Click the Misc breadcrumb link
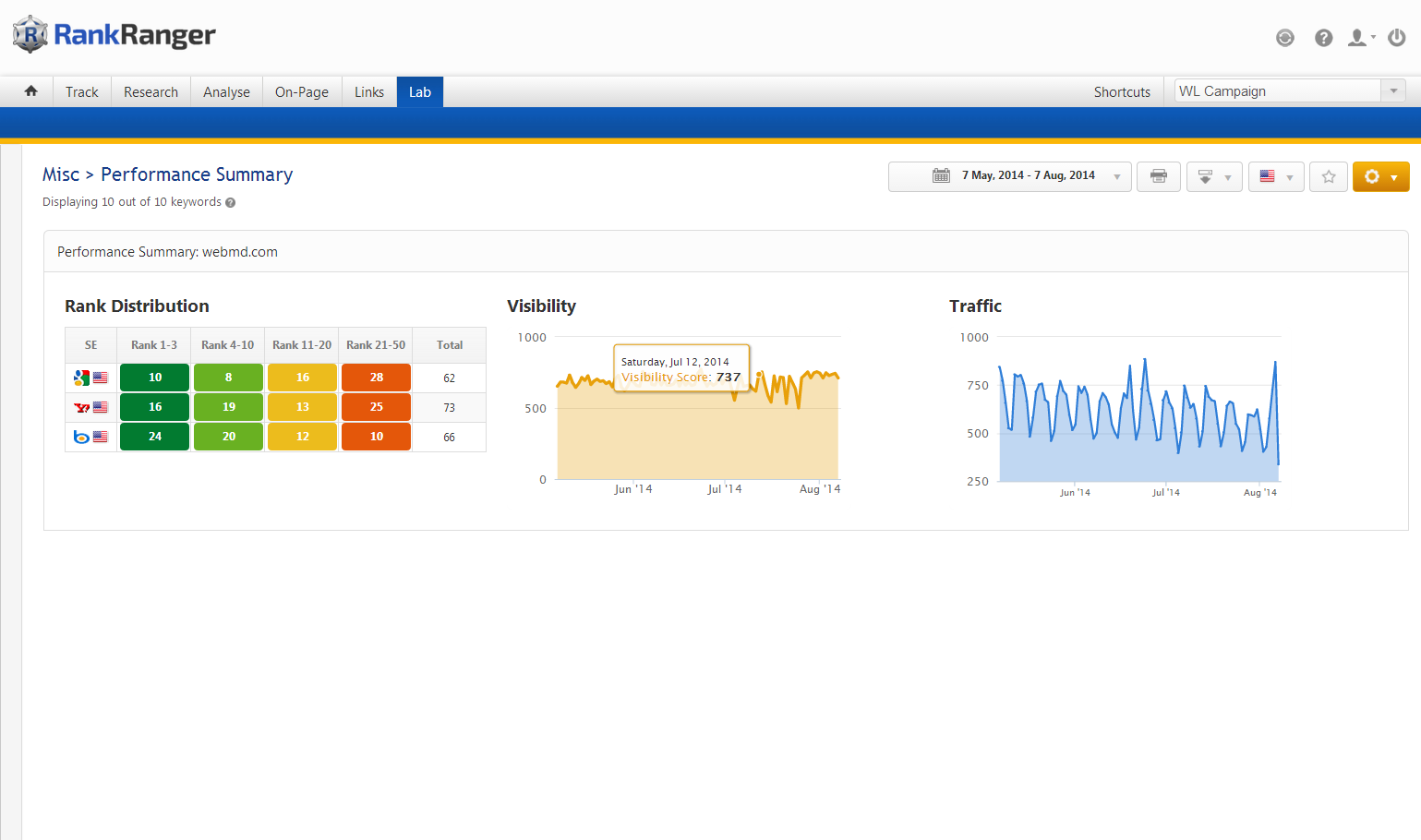 61,174
